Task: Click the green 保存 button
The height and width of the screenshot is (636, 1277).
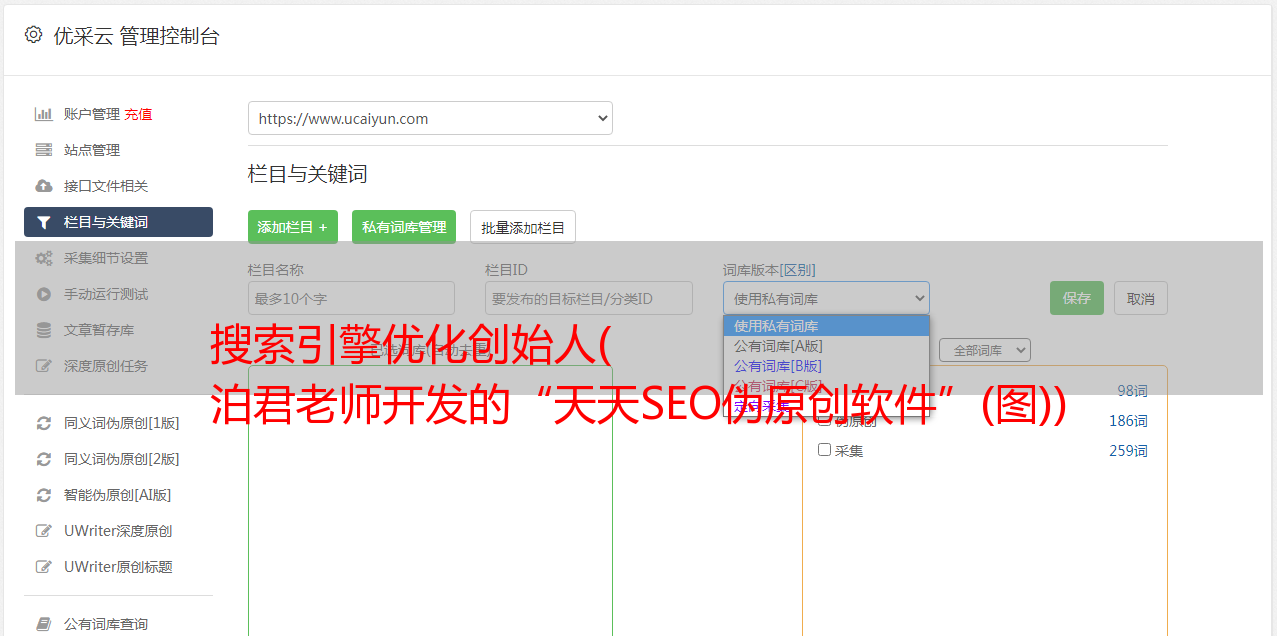Action: pos(1077,298)
